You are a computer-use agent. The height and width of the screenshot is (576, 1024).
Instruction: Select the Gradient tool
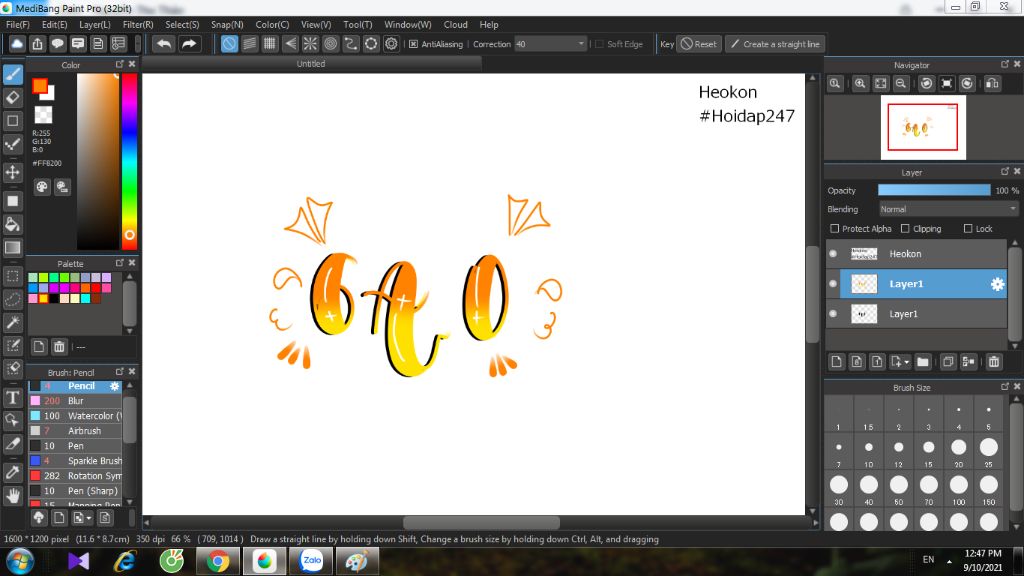[x=12, y=248]
